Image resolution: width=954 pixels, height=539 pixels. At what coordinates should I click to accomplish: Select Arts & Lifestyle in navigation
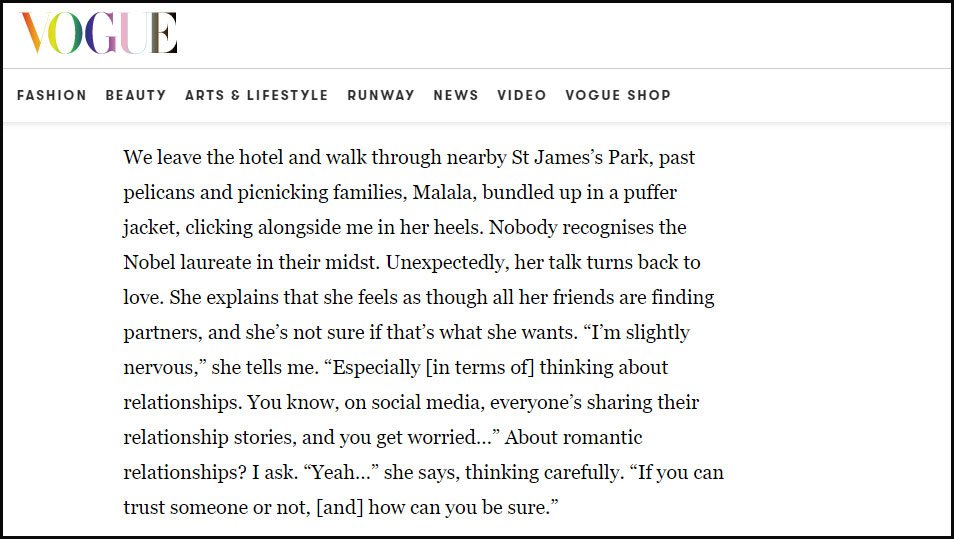point(257,96)
